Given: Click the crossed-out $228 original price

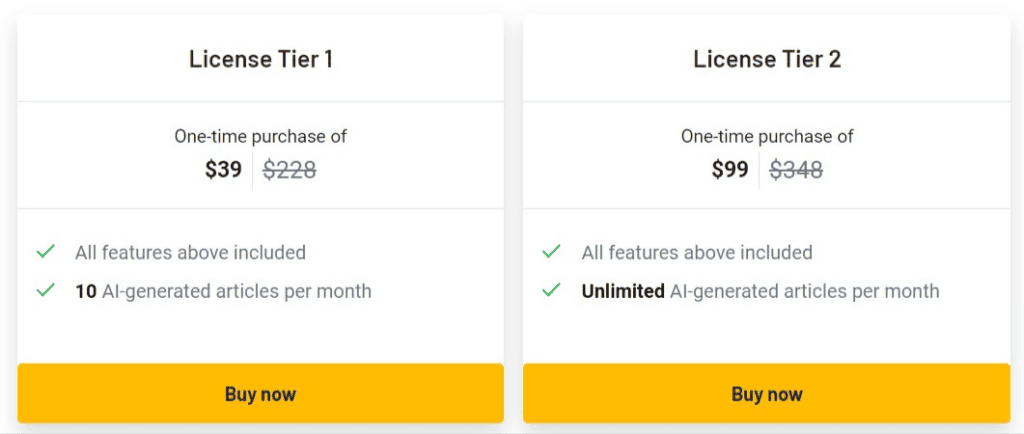Looking at the screenshot, I should pyautogui.click(x=290, y=170).
